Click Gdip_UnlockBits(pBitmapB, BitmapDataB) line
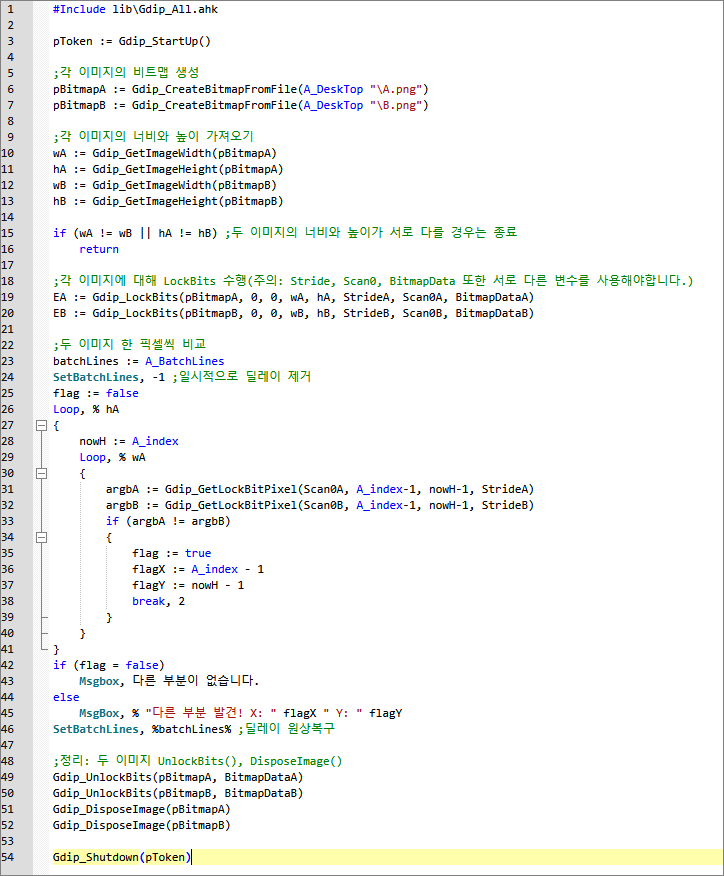This screenshot has height=876, width=724. point(178,793)
